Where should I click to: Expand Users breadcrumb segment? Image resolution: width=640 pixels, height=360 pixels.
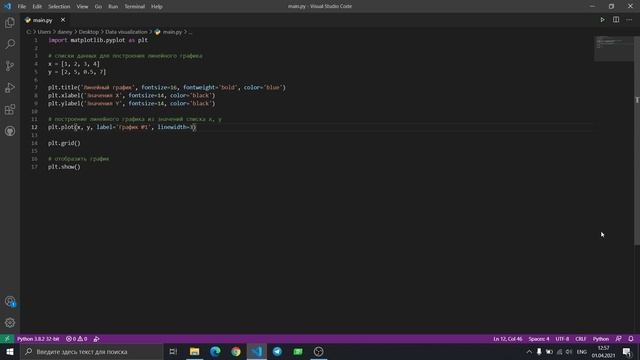[44, 32]
